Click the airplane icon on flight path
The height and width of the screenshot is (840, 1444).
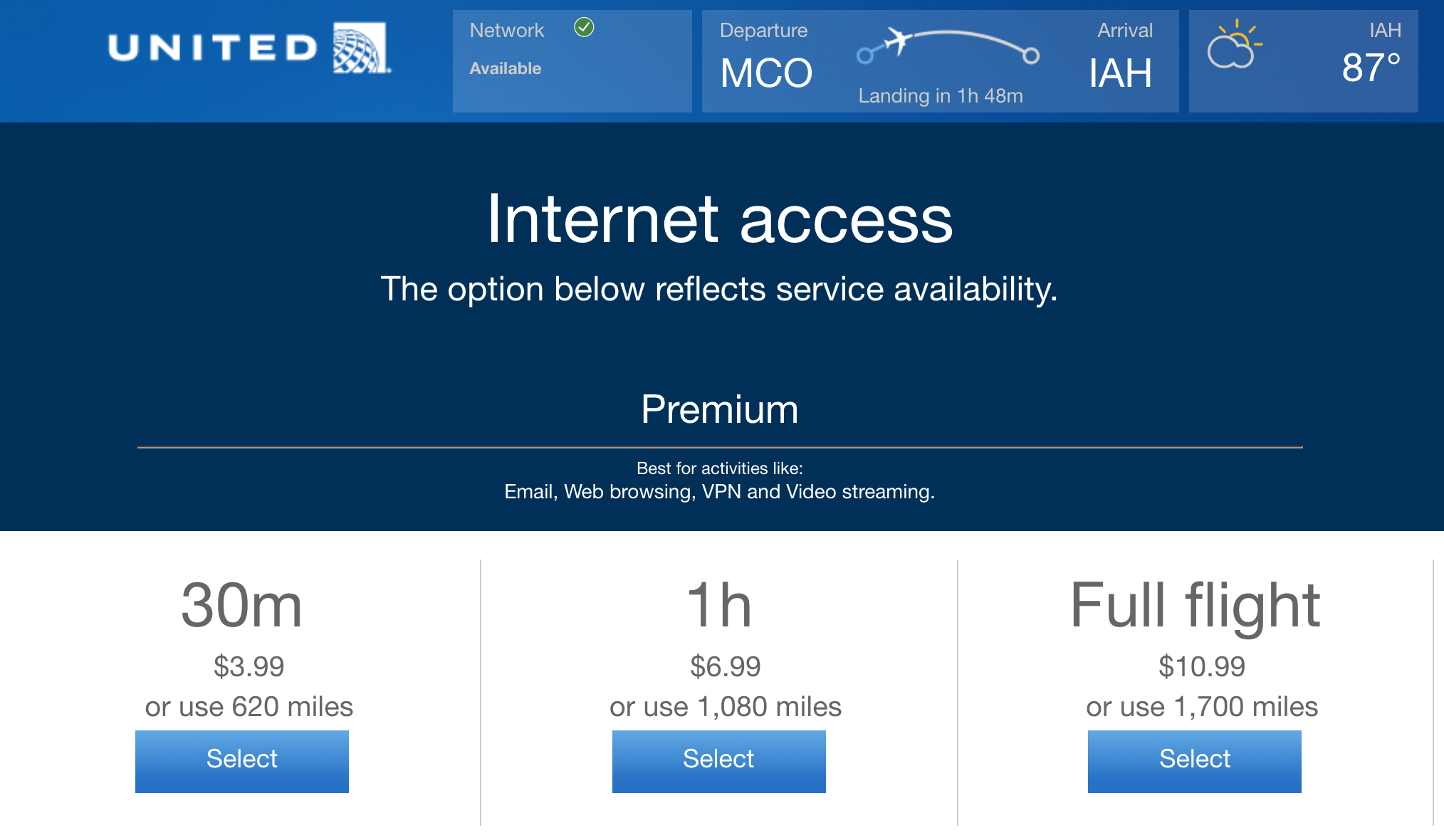(x=899, y=39)
